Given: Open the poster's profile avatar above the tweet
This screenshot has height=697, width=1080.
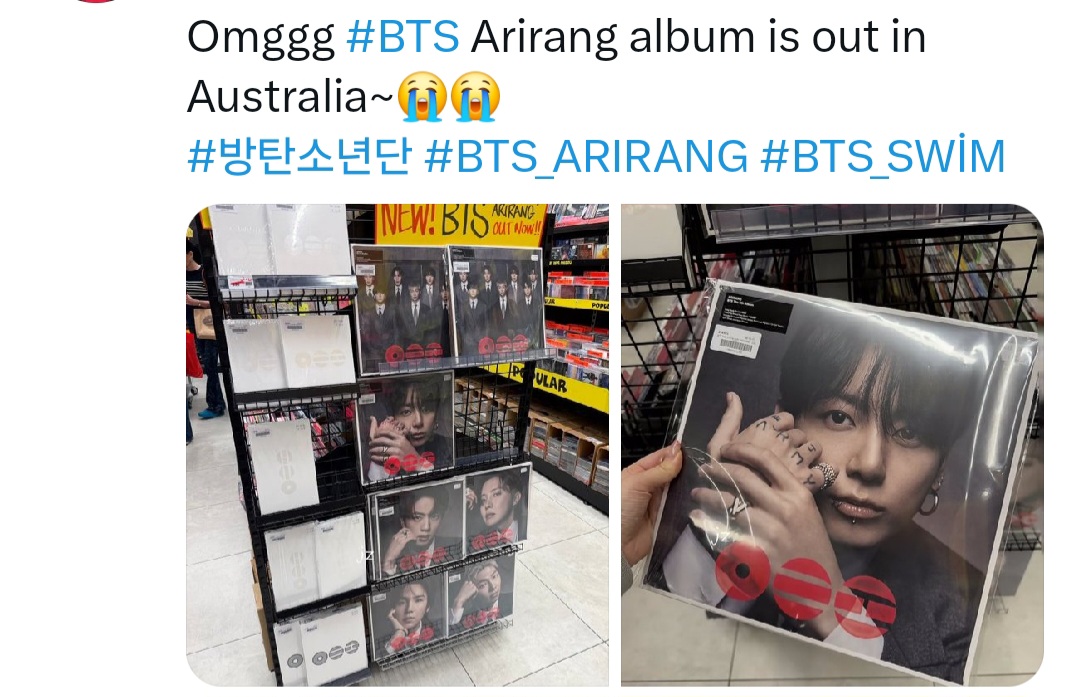Looking at the screenshot, I should (x=96, y=1).
